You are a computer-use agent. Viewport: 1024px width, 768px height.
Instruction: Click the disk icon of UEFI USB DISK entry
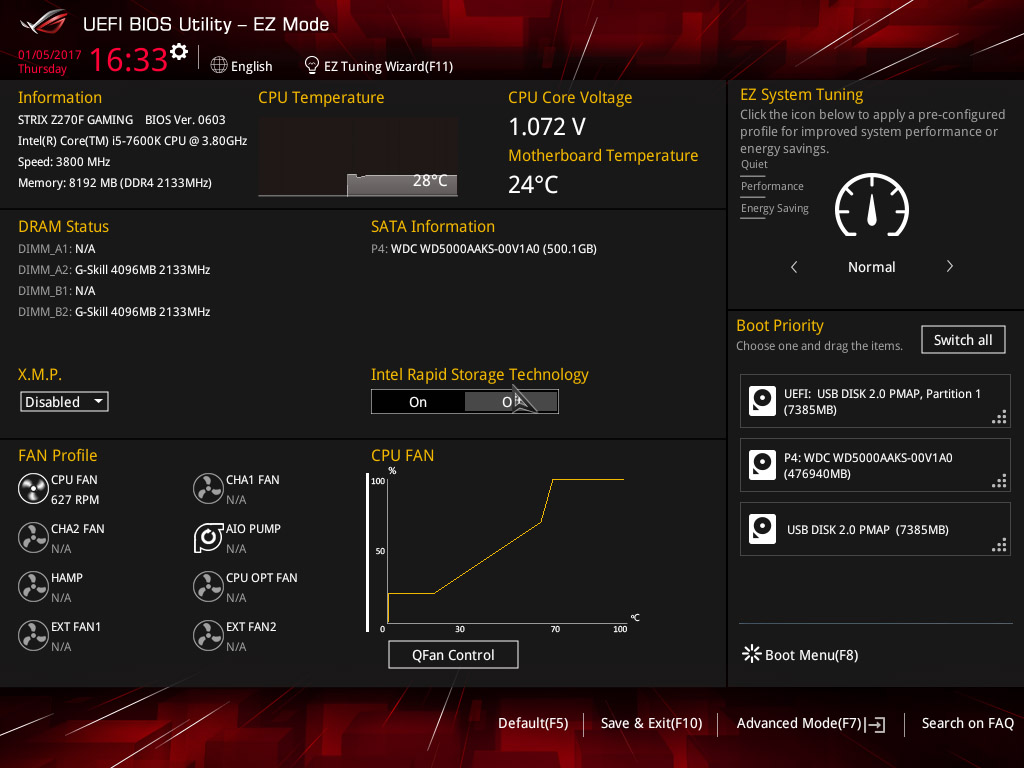(762, 401)
